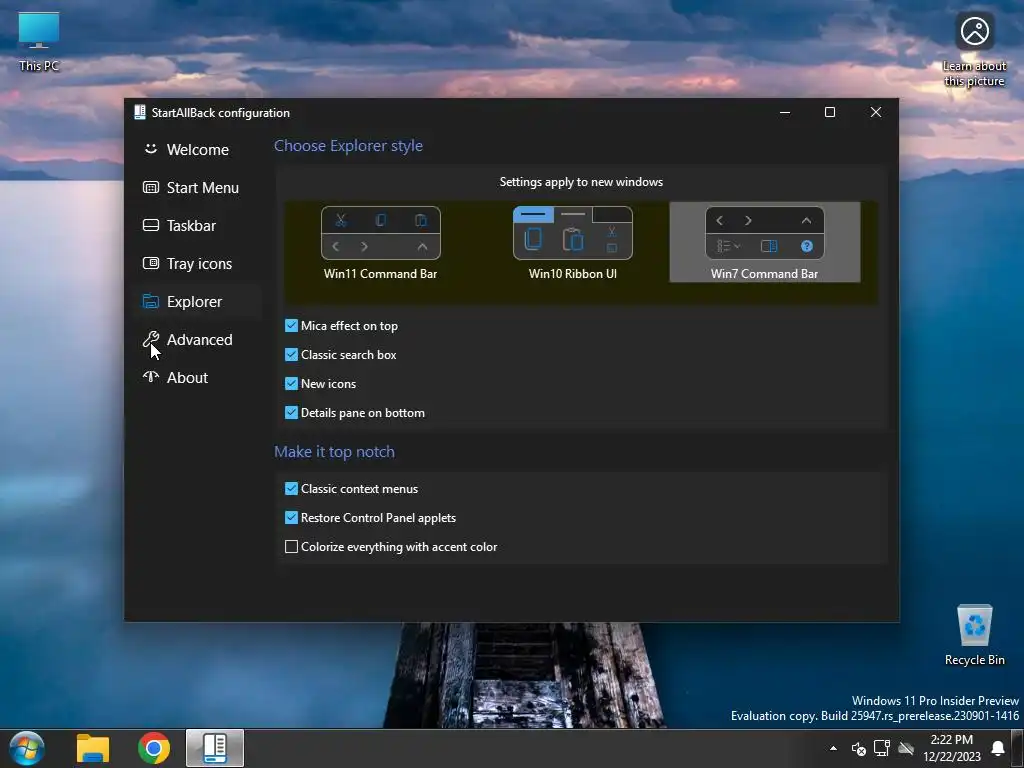The height and width of the screenshot is (768, 1024).
Task: Click the Start Menu sidebar icon
Action: [x=151, y=187]
